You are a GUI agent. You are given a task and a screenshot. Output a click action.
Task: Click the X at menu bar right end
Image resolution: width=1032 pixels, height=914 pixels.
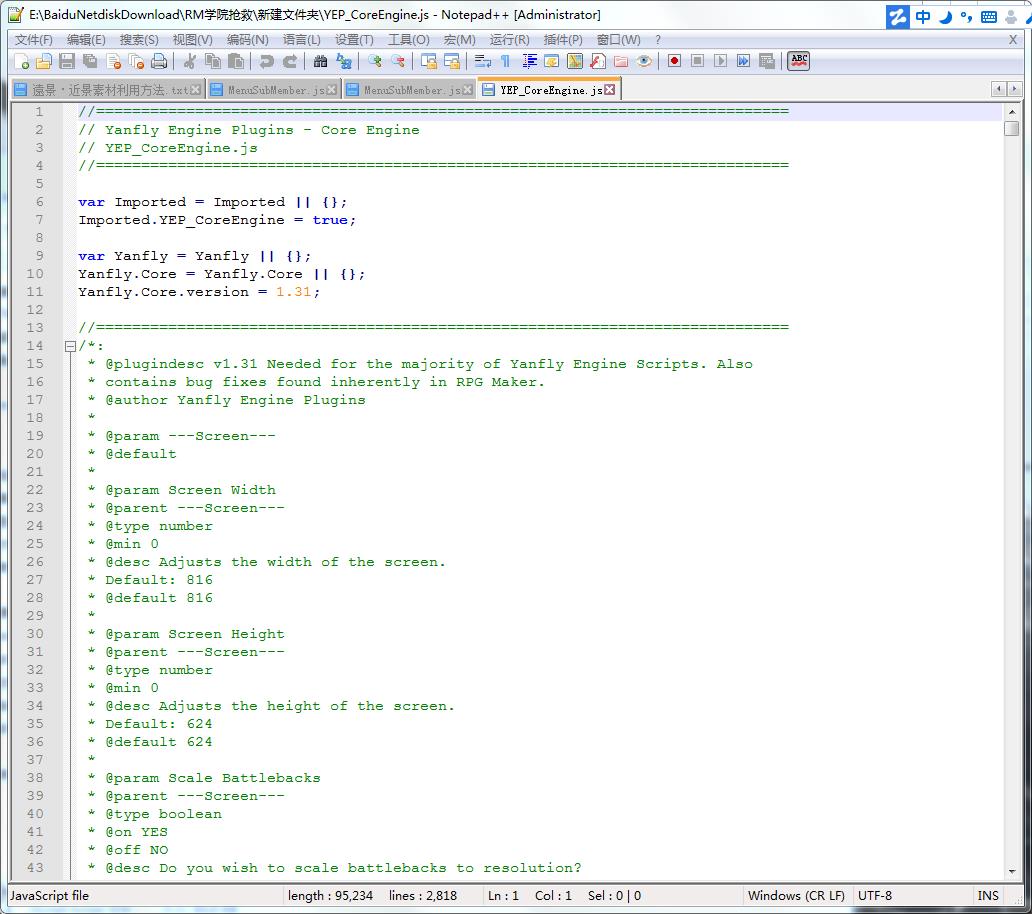tap(1012, 39)
